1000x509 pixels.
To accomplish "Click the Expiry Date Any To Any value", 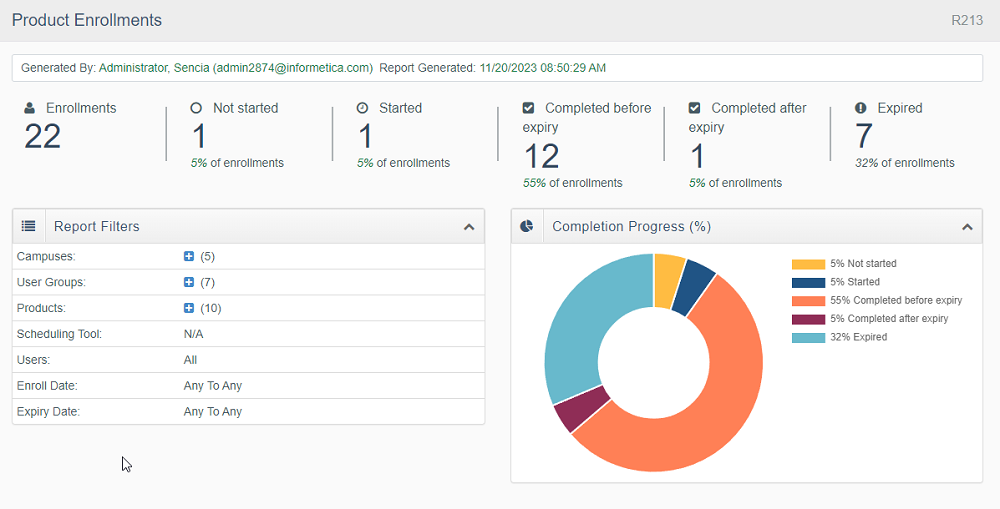I will click(x=213, y=411).
